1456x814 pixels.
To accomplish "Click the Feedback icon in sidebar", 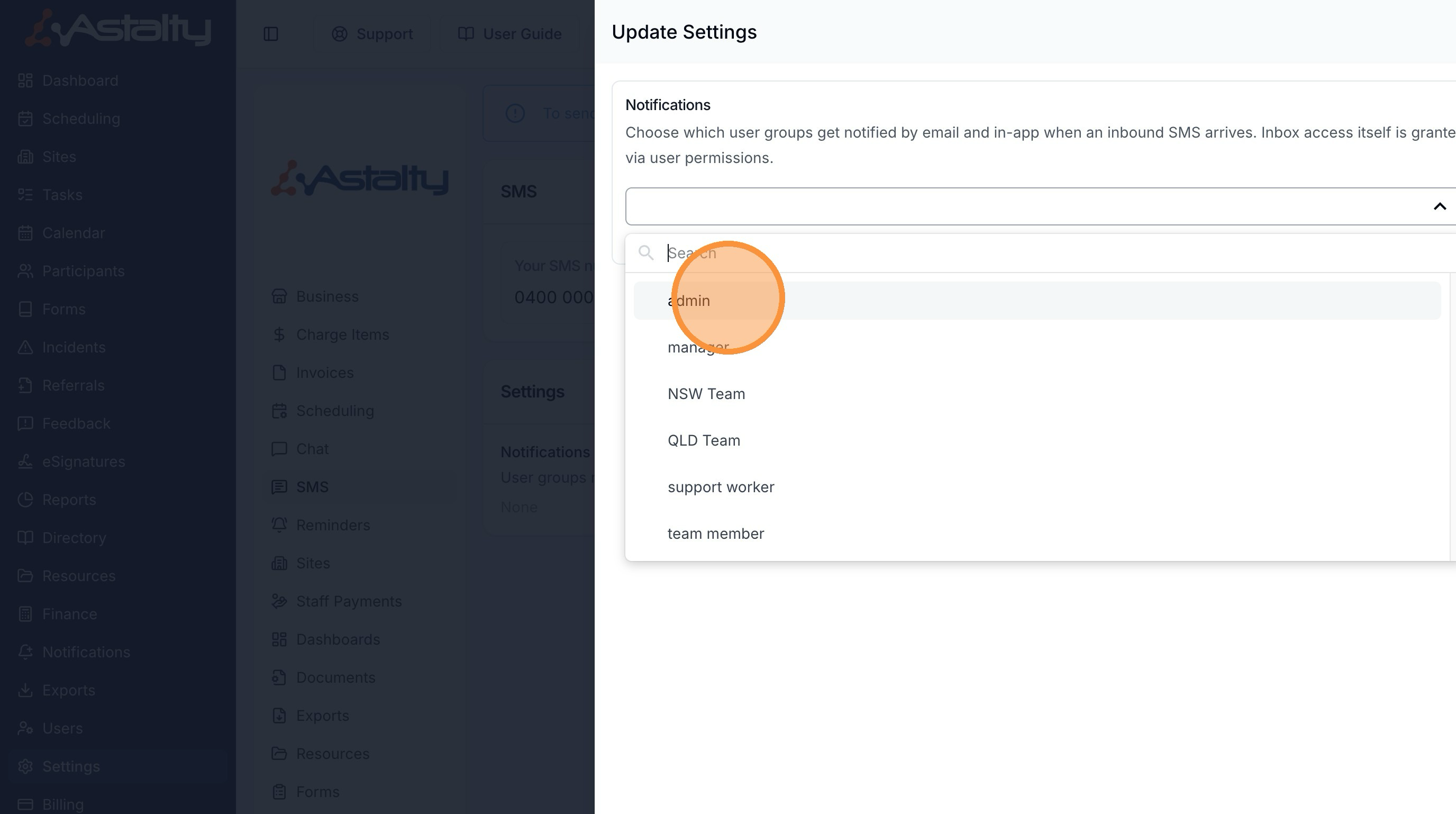I will [x=25, y=423].
